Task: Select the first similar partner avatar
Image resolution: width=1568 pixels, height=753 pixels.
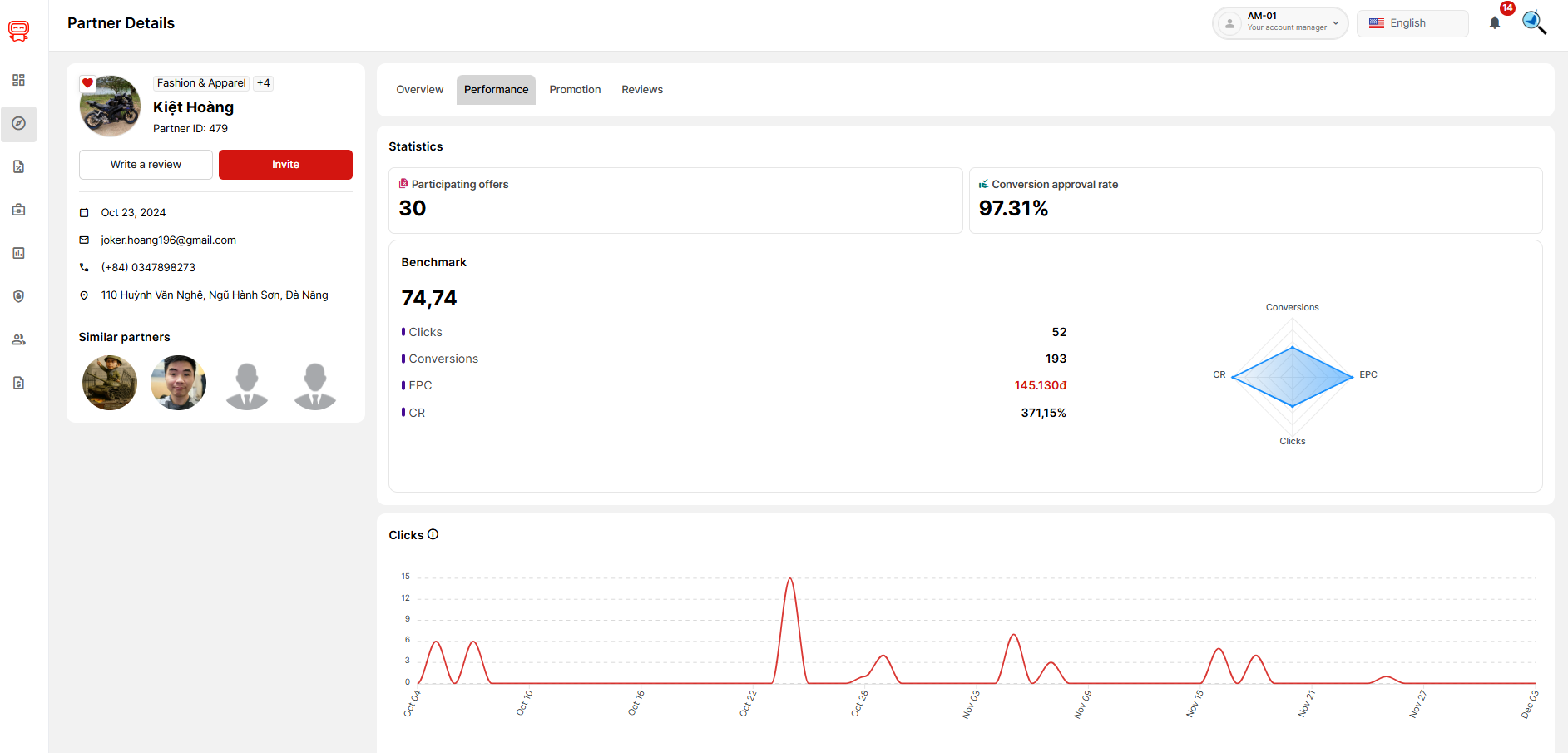Action: pos(110,383)
